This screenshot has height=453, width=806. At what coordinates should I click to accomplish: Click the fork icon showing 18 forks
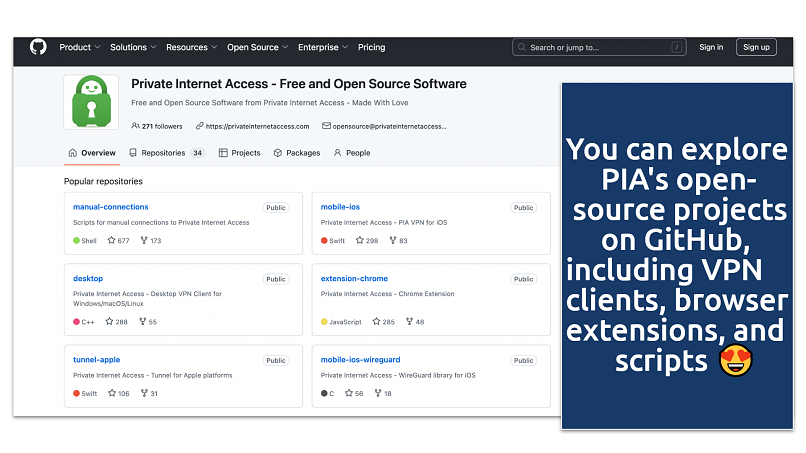point(378,393)
